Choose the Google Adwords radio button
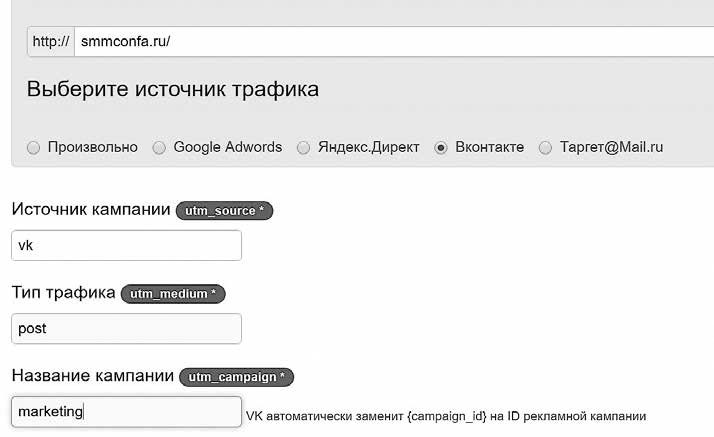This screenshot has height=437, width=714. click(159, 148)
